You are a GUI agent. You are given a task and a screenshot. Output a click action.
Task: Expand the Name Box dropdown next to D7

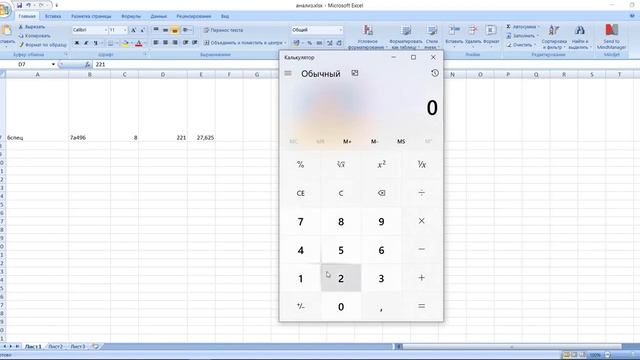tap(53, 64)
